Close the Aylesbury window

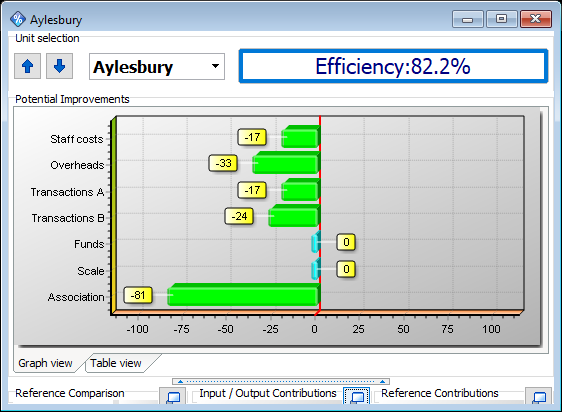[535, 19]
